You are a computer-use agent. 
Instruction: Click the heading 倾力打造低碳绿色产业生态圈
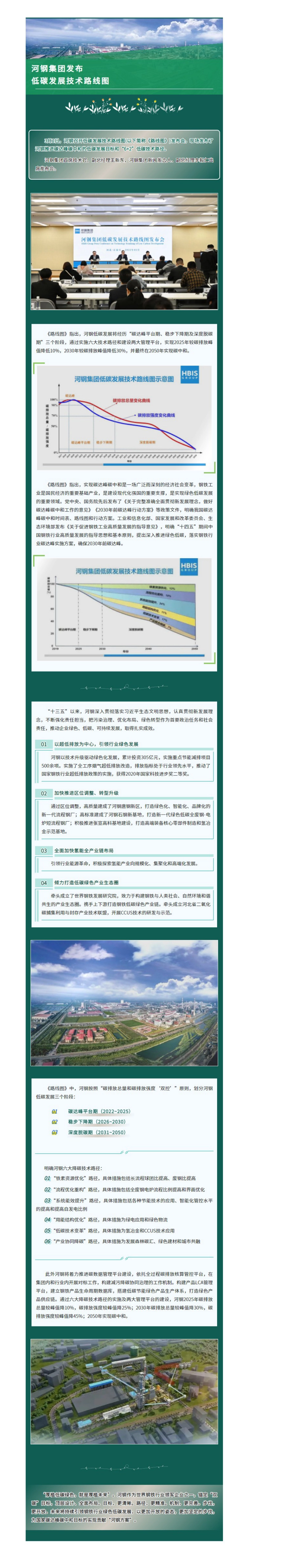86,883
